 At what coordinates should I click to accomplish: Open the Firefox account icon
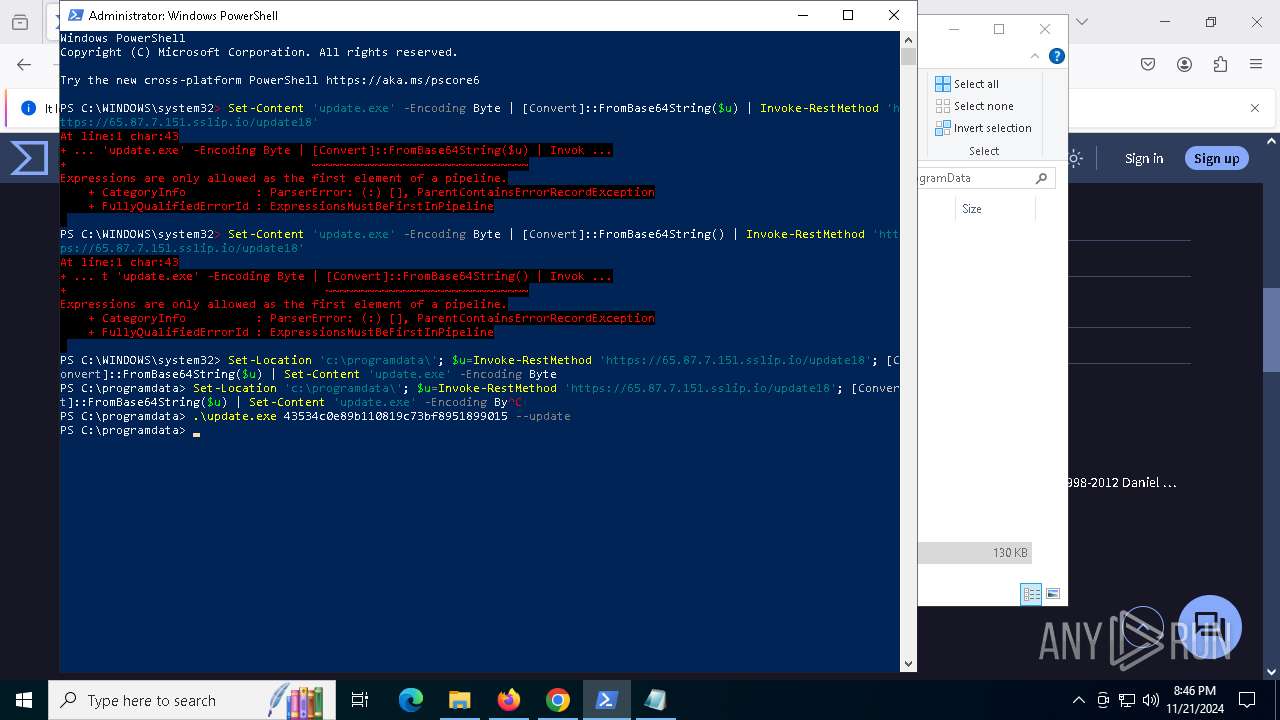1184,64
